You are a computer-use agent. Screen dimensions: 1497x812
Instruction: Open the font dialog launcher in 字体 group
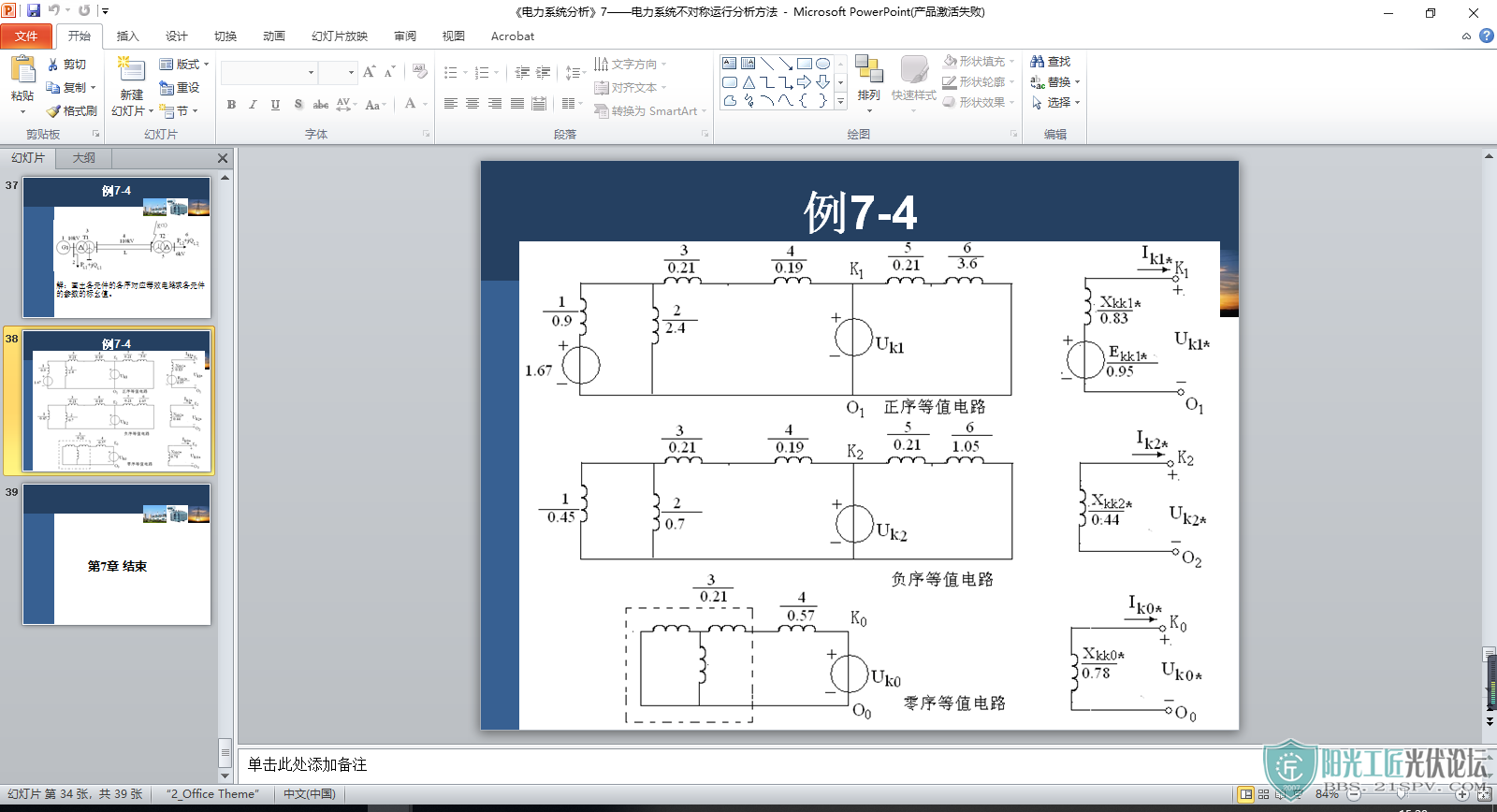click(426, 135)
